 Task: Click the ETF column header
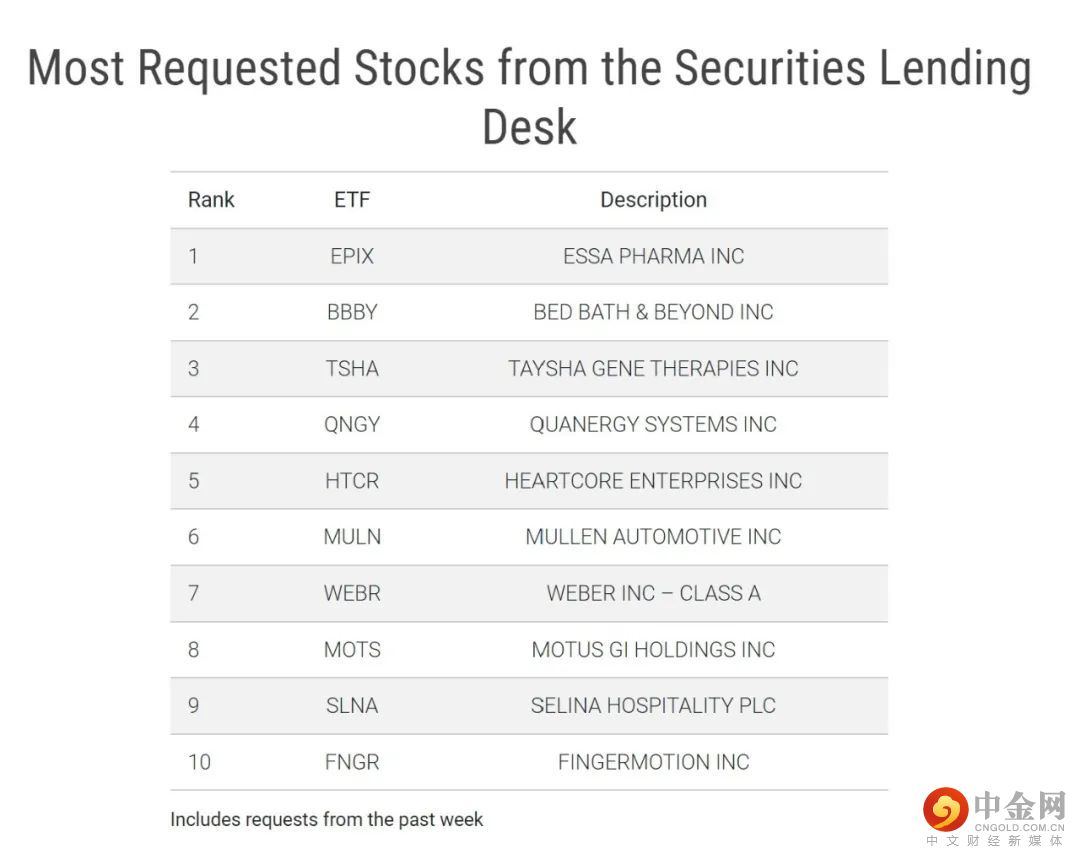352,200
